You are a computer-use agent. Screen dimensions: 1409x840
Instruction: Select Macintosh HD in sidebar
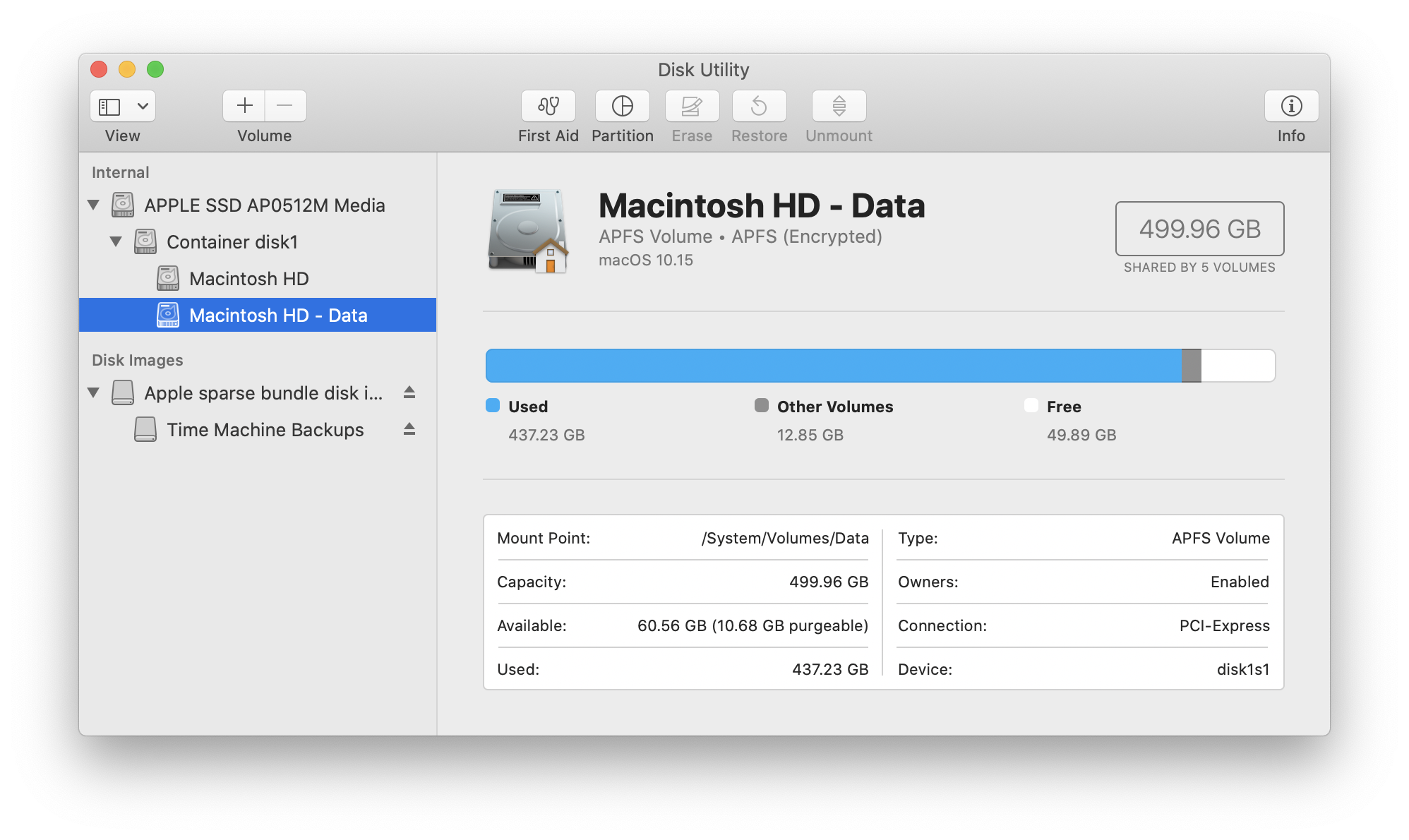click(248, 279)
